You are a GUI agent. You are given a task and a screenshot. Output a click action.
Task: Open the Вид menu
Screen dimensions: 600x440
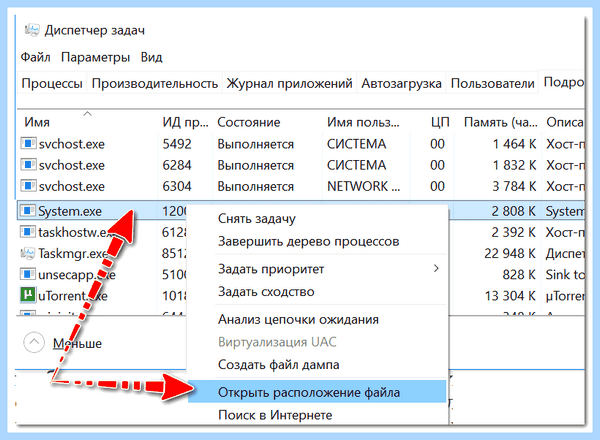[x=152, y=57]
